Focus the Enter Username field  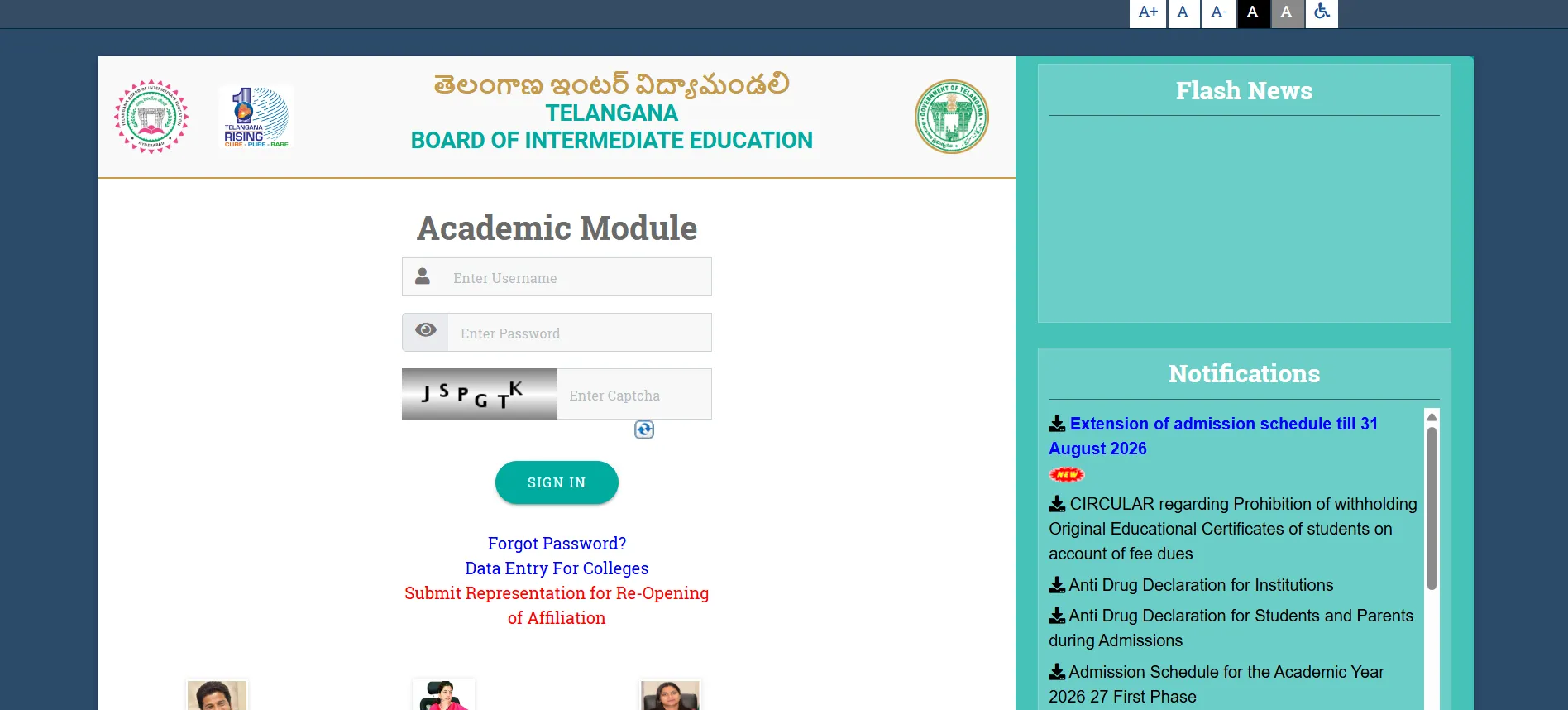click(x=578, y=277)
